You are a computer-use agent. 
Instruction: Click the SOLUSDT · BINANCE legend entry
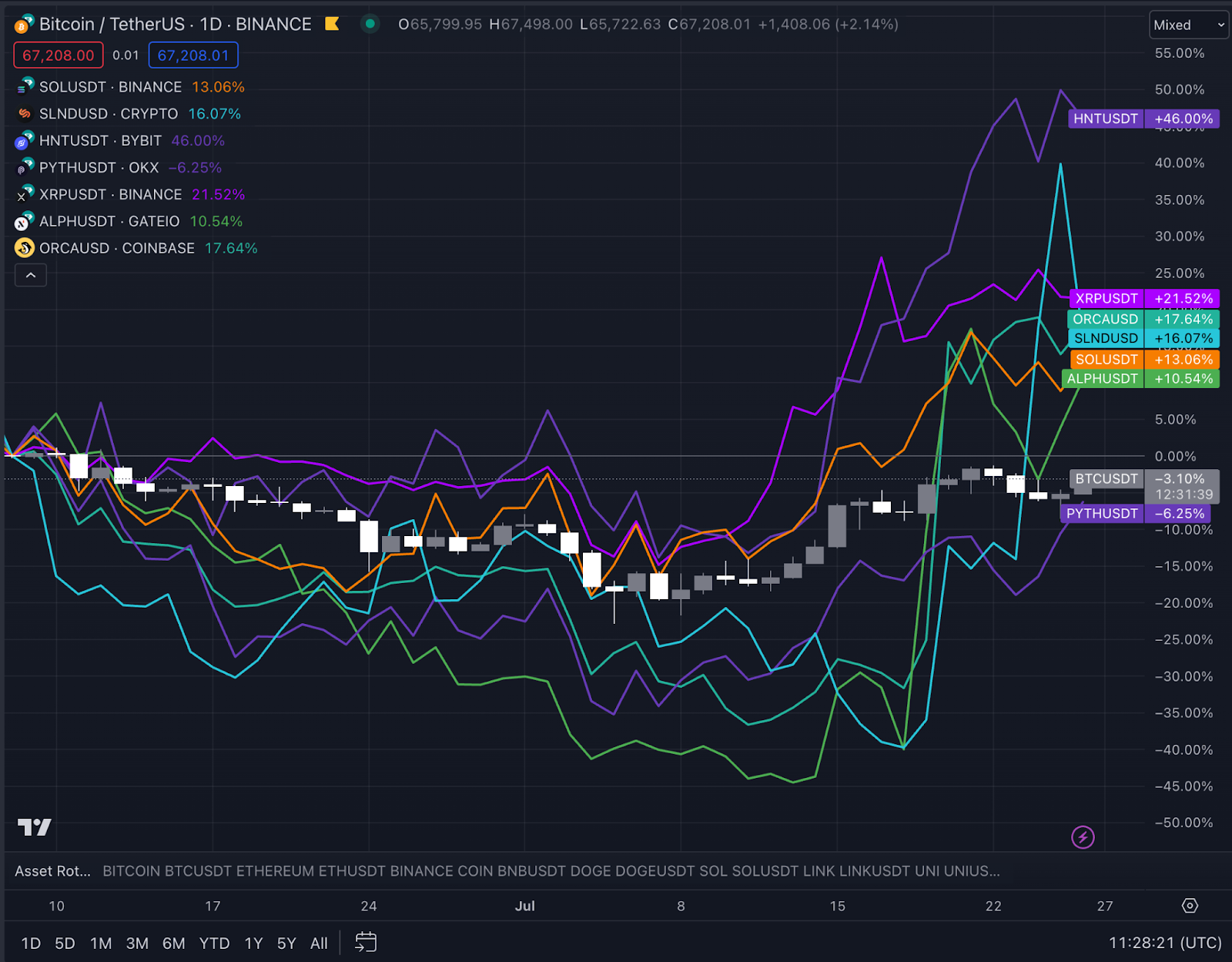[111, 87]
